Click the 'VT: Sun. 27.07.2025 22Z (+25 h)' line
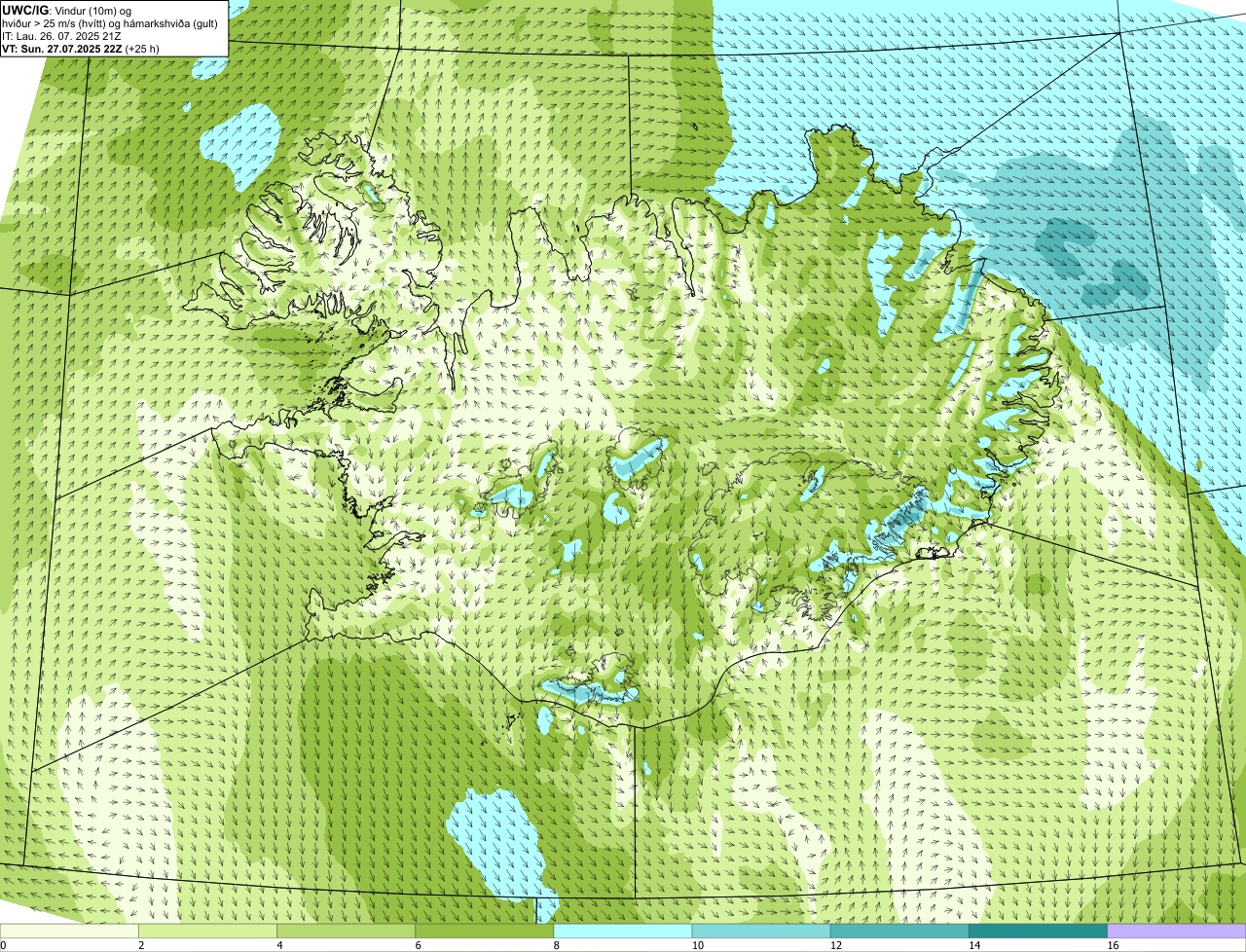This screenshot has height=952, width=1246. [x=81, y=48]
